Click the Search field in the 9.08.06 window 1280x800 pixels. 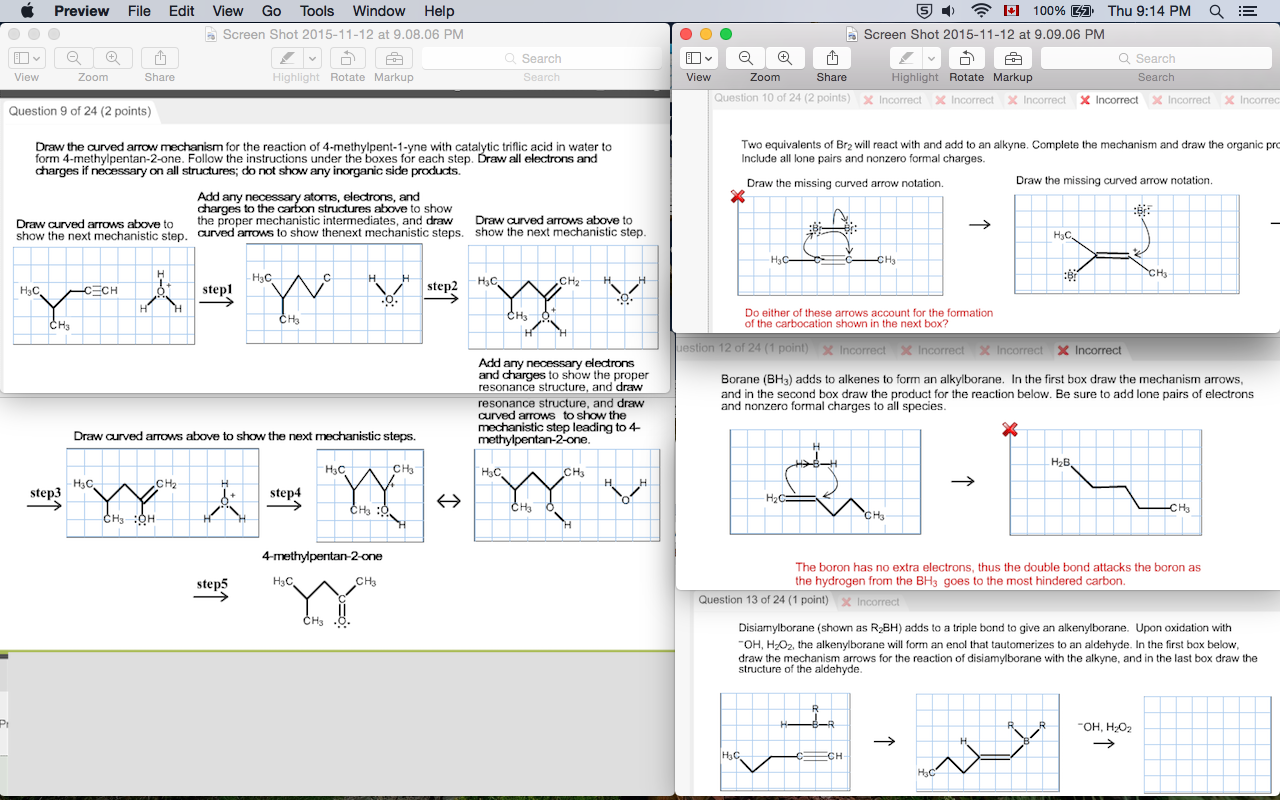pos(541,58)
